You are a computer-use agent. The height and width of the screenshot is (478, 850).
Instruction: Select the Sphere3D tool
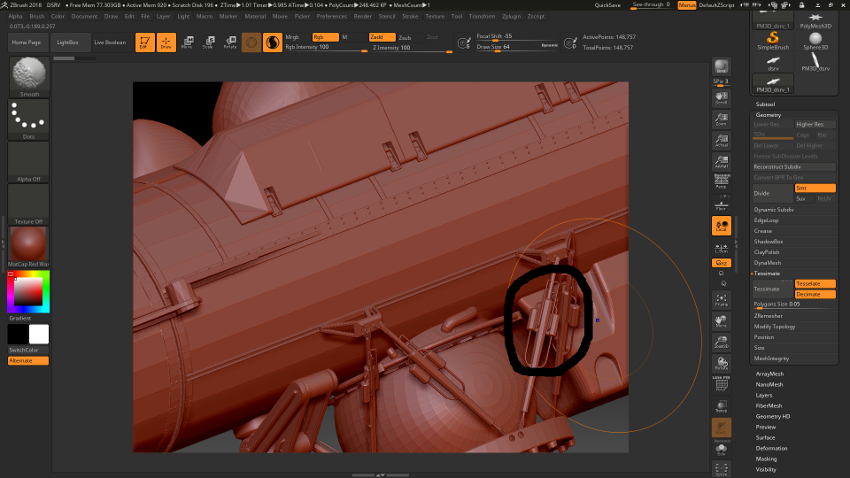click(x=815, y=41)
